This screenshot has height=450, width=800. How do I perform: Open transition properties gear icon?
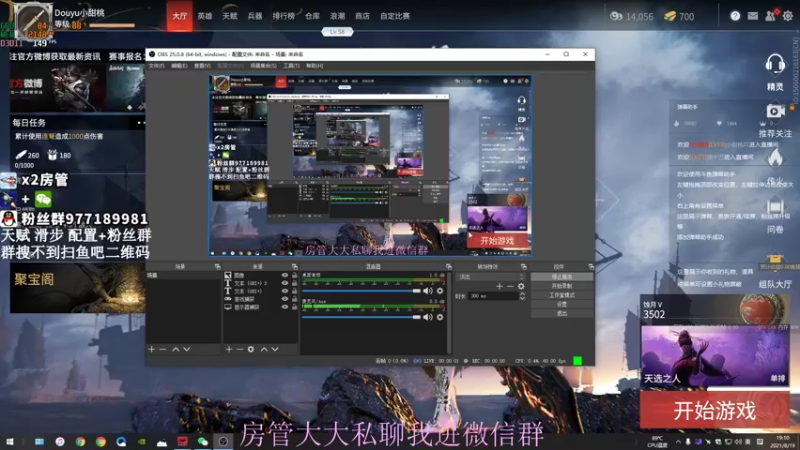(x=521, y=286)
